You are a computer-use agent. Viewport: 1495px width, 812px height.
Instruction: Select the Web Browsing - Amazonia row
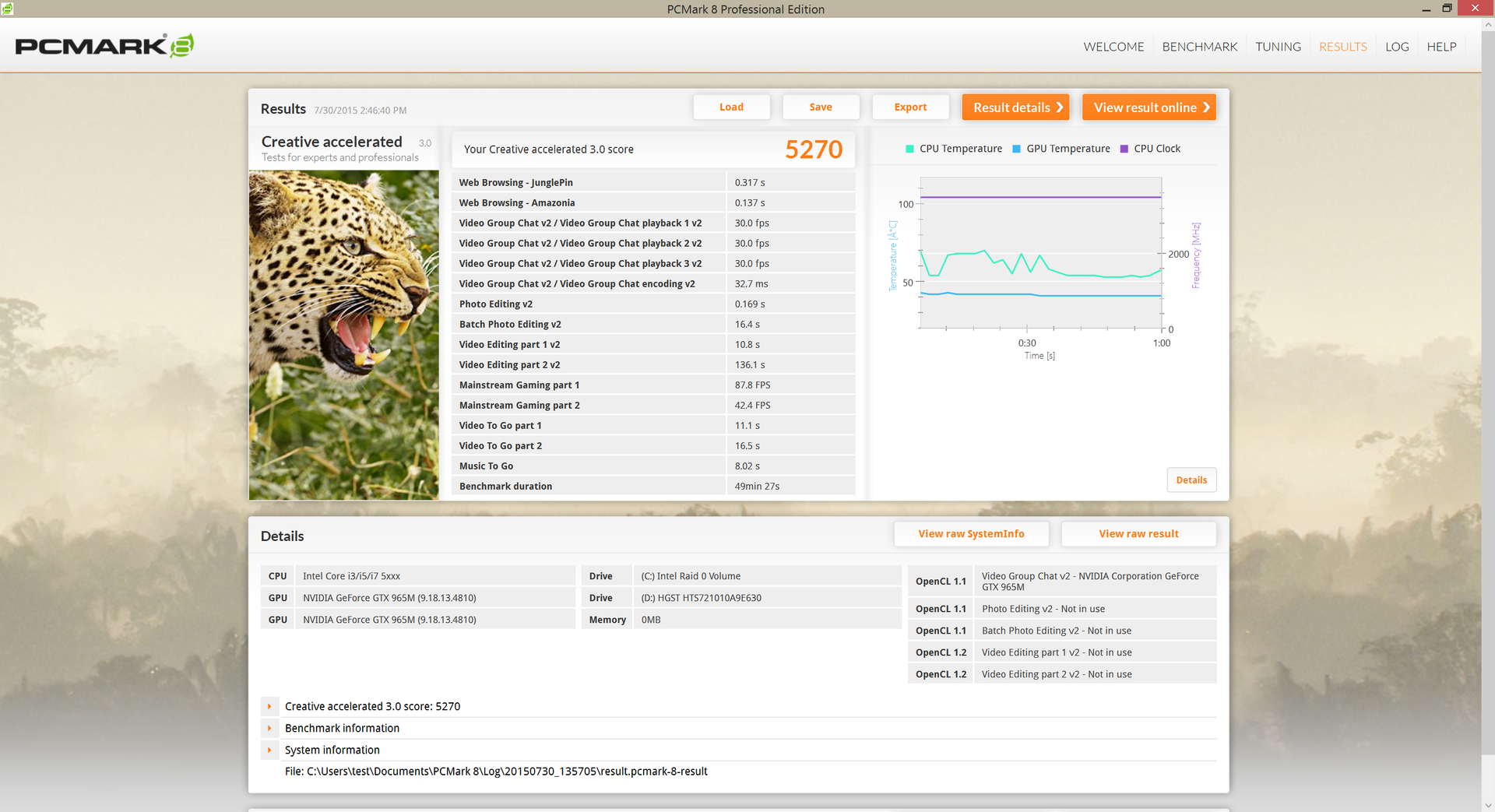tap(653, 202)
